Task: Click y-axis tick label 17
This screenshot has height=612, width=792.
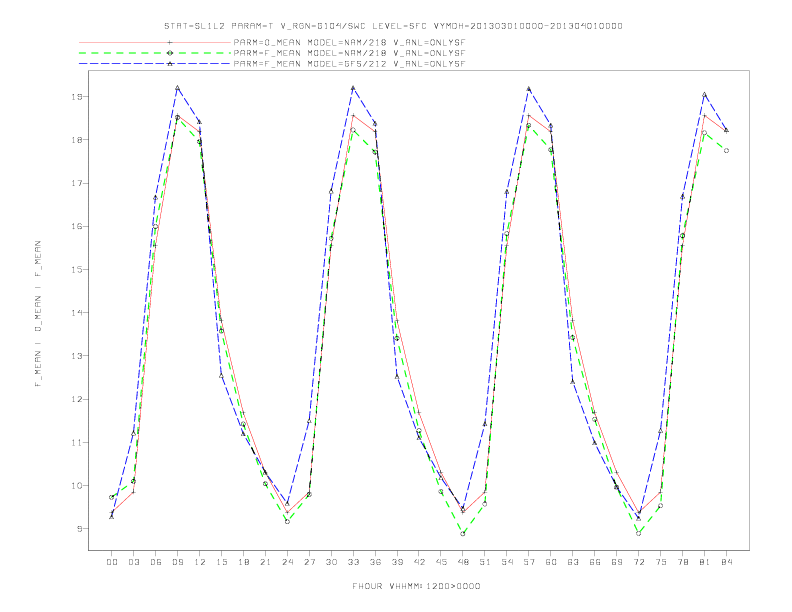Action: 77,183
